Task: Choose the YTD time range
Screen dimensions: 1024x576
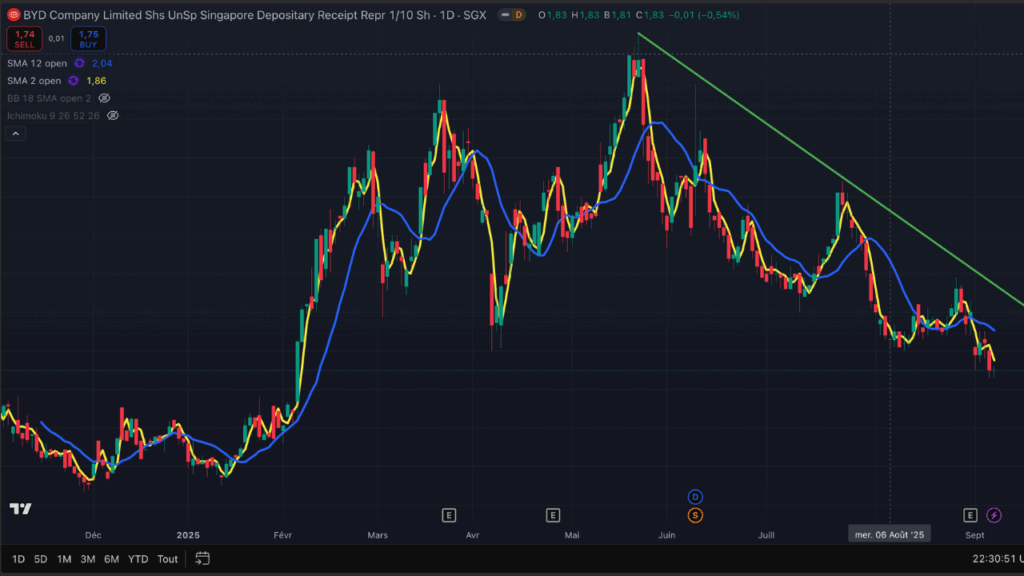Action: (138, 559)
